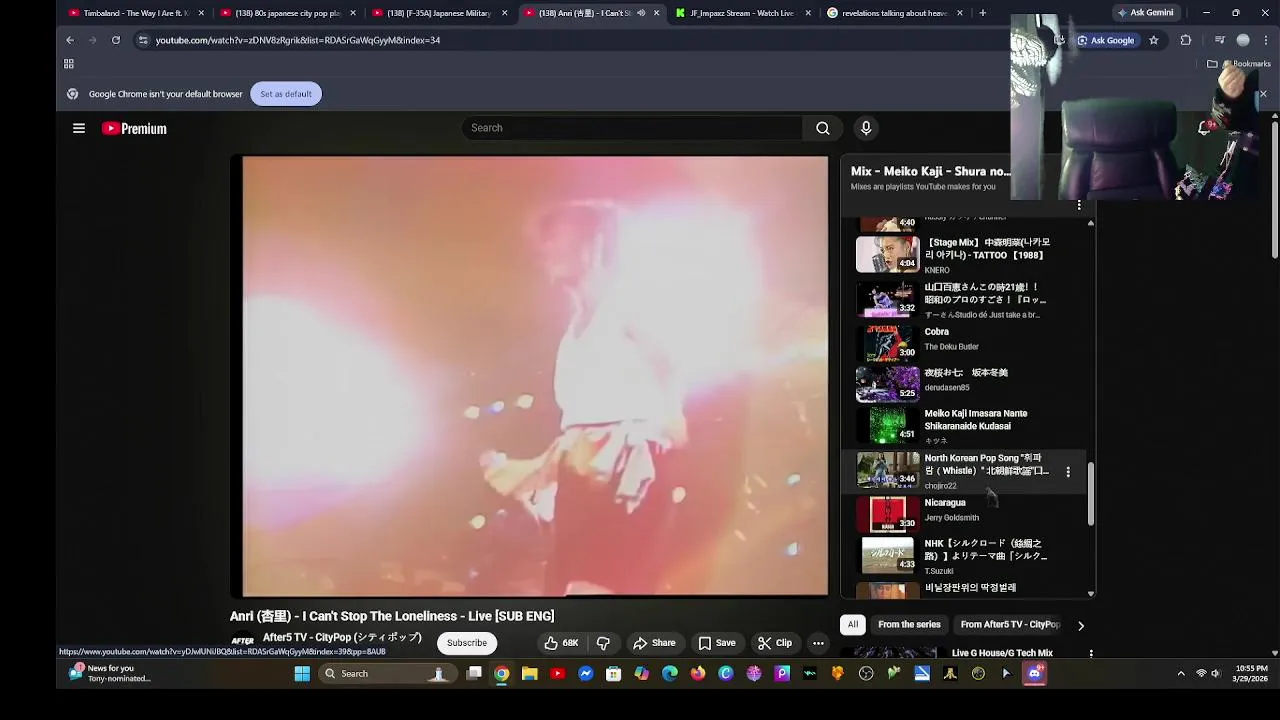Share the Anri video

[654, 643]
